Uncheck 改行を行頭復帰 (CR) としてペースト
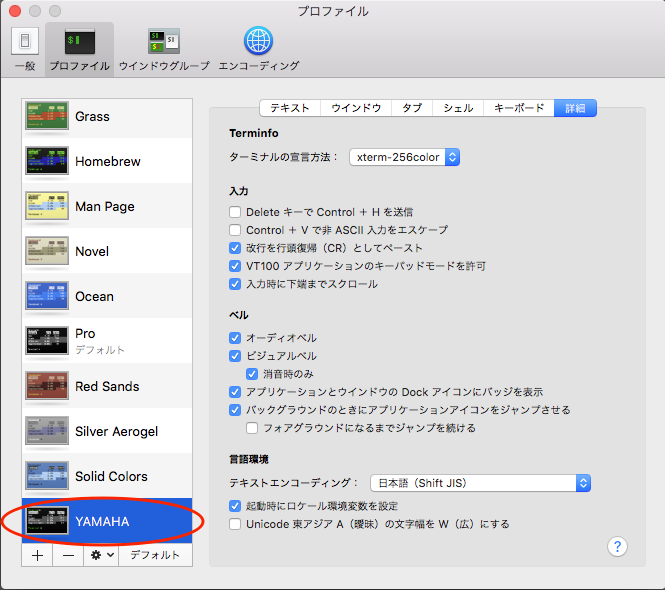The width and height of the screenshot is (665, 590). click(235, 248)
